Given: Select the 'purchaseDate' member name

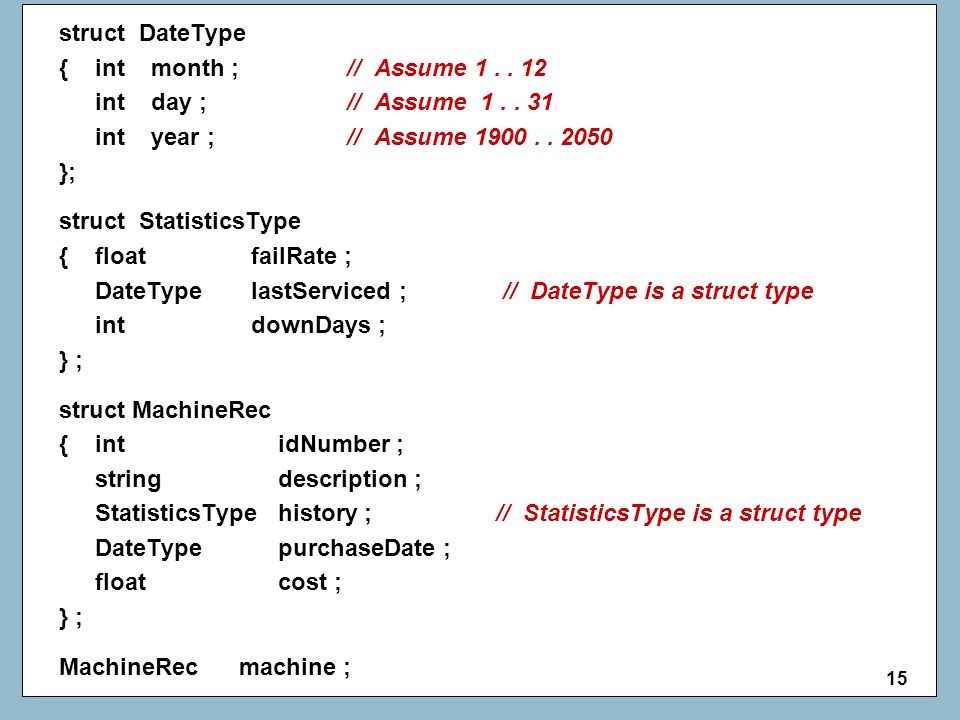Looking at the screenshot, I should coord(356,548).
